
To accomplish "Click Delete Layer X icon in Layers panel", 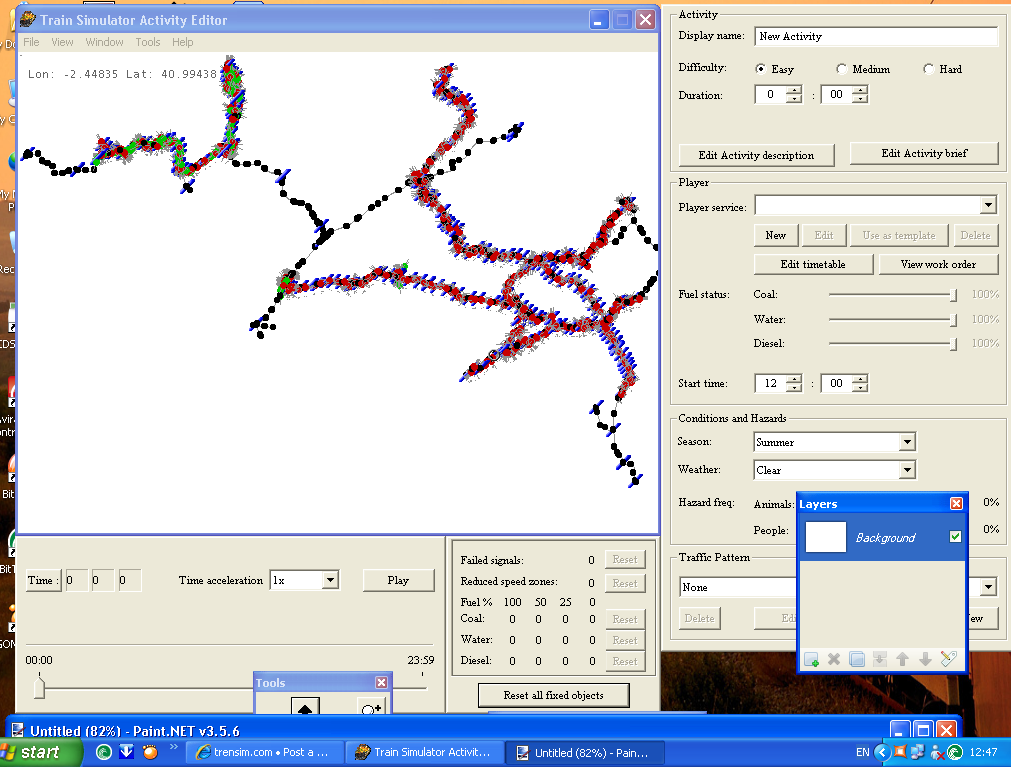I will pos(834,659).
